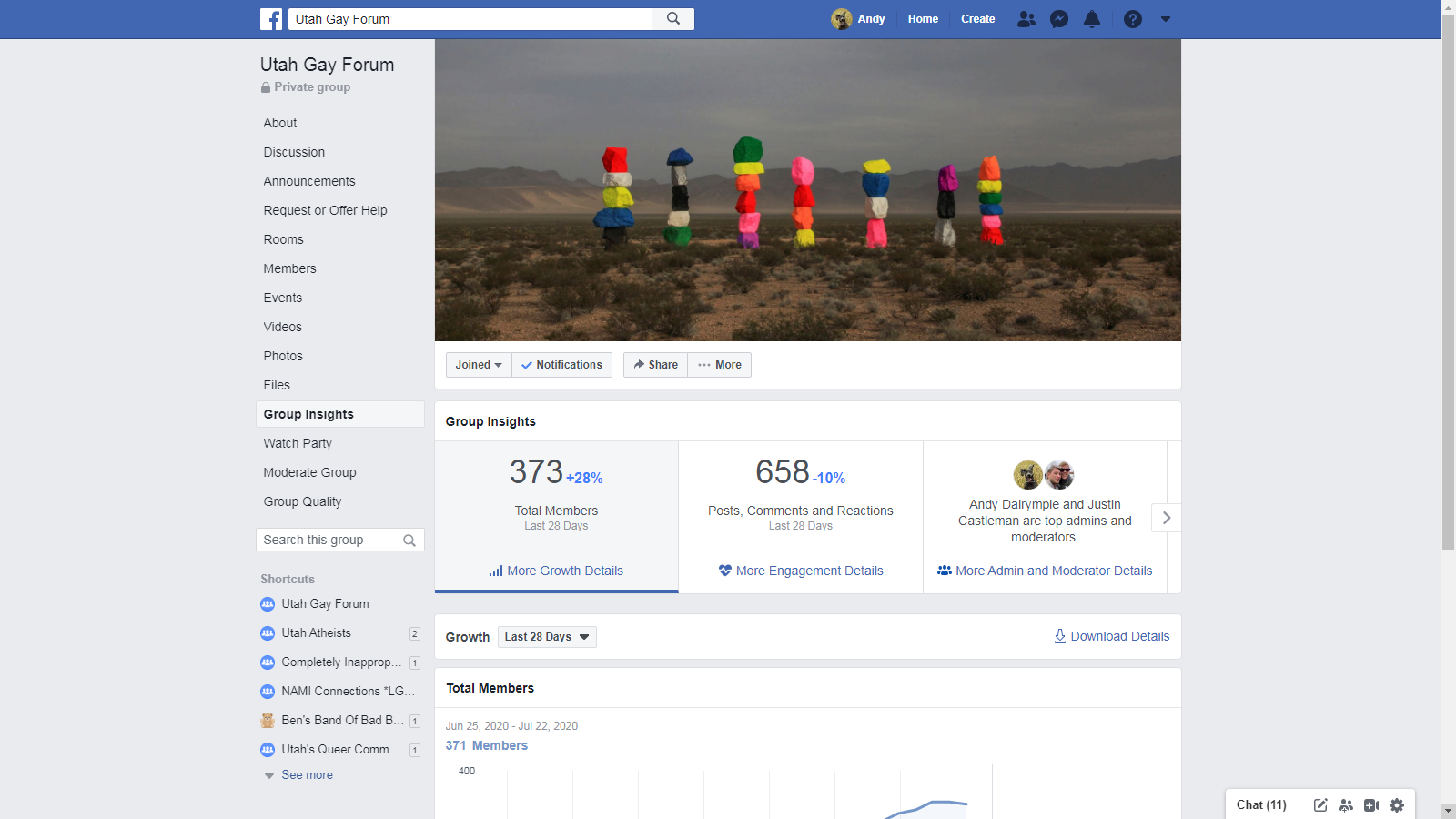Open the Quick Help question mark icon

click(x=1133, y=19)
